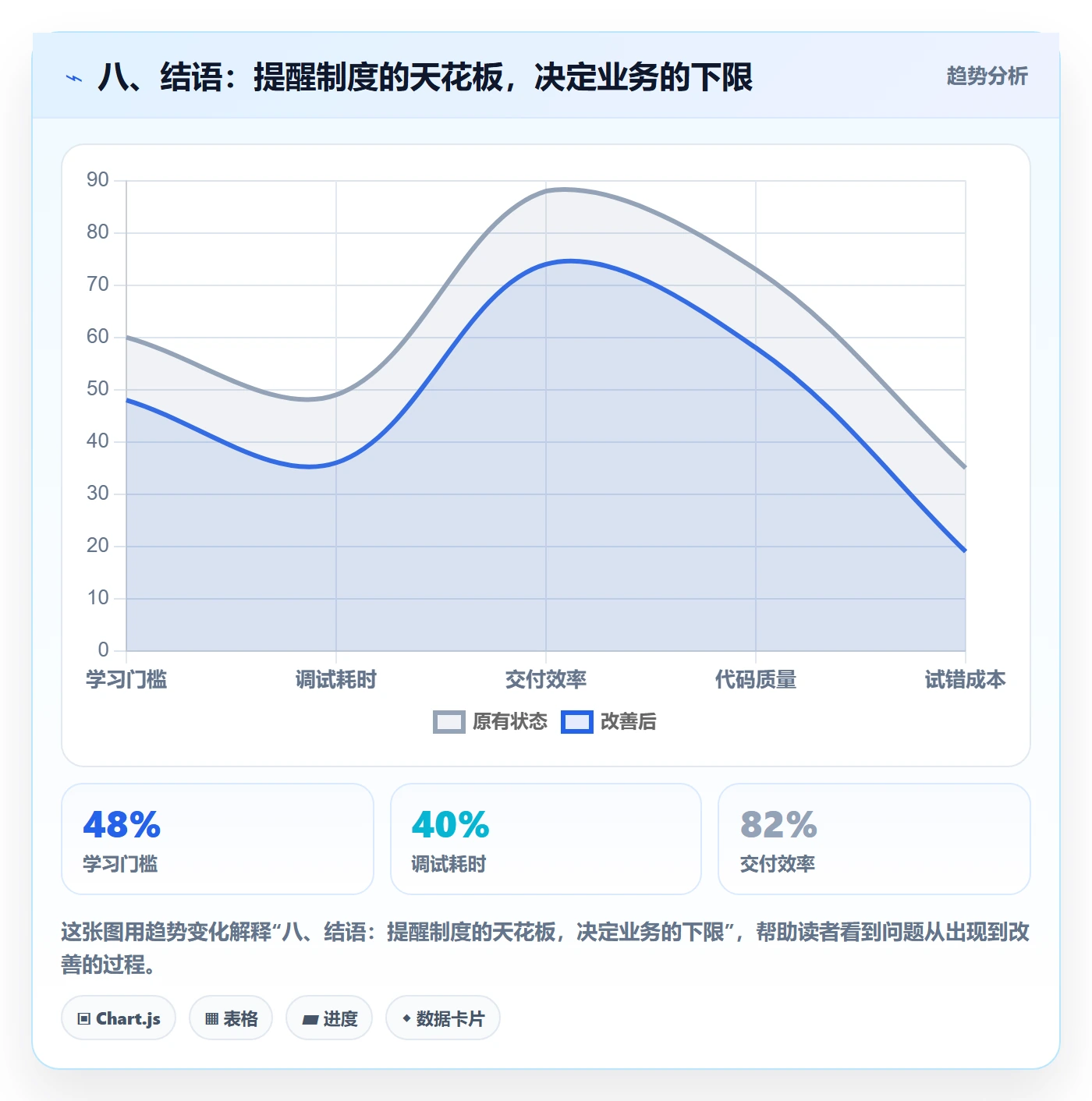Toggle 改善后 legend color box

(x=577, y=722)
